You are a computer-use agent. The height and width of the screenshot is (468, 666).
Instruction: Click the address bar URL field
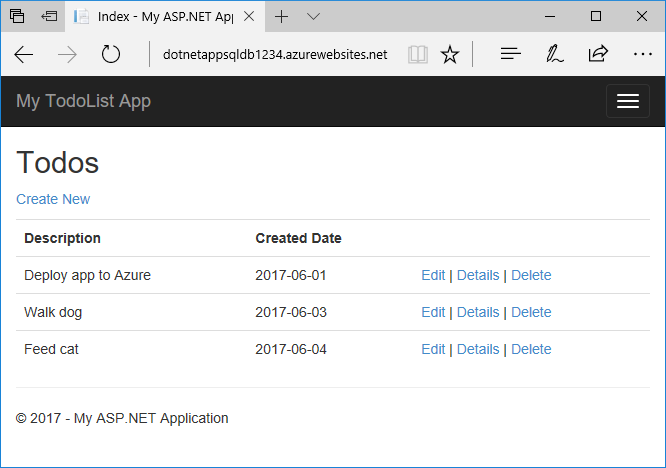coord(274,54)
